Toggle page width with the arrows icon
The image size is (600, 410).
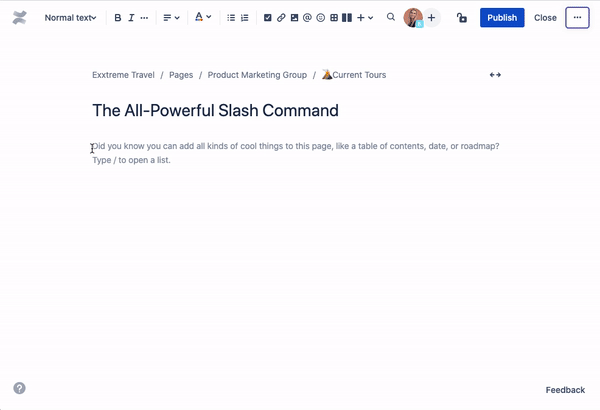pyautogui.click(x=495, y=75)
